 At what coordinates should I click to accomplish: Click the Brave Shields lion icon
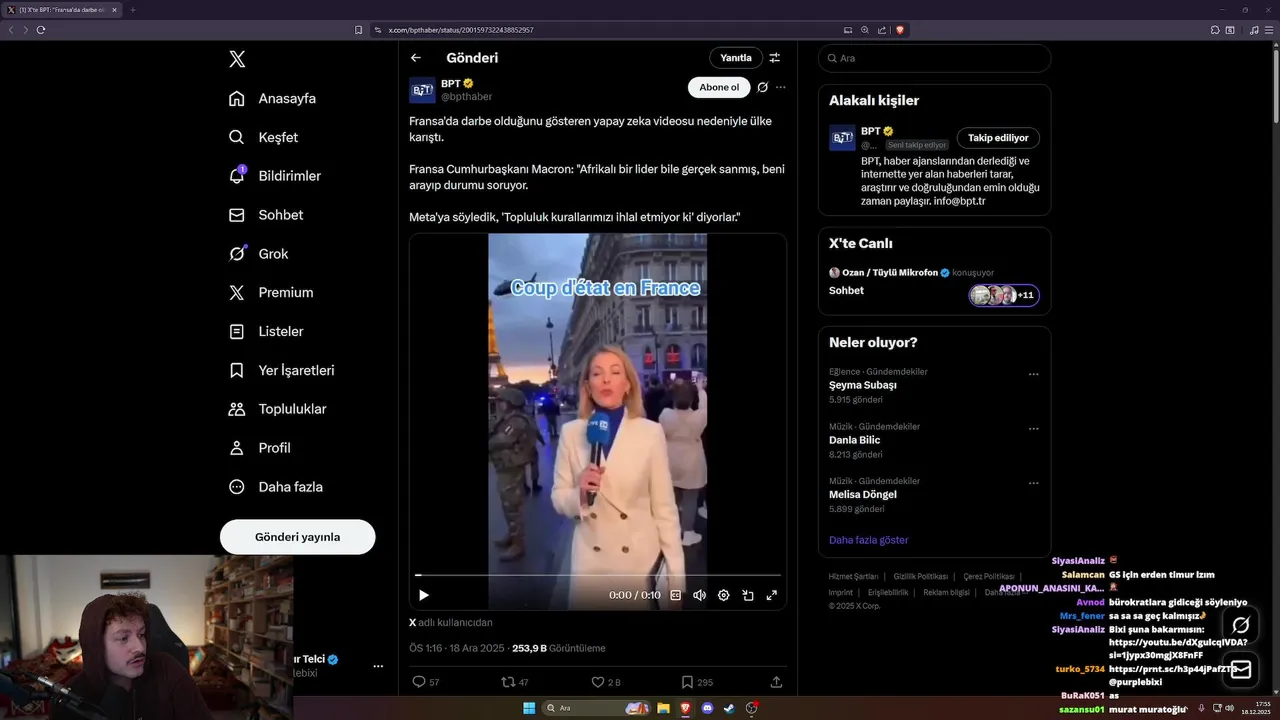900,30
